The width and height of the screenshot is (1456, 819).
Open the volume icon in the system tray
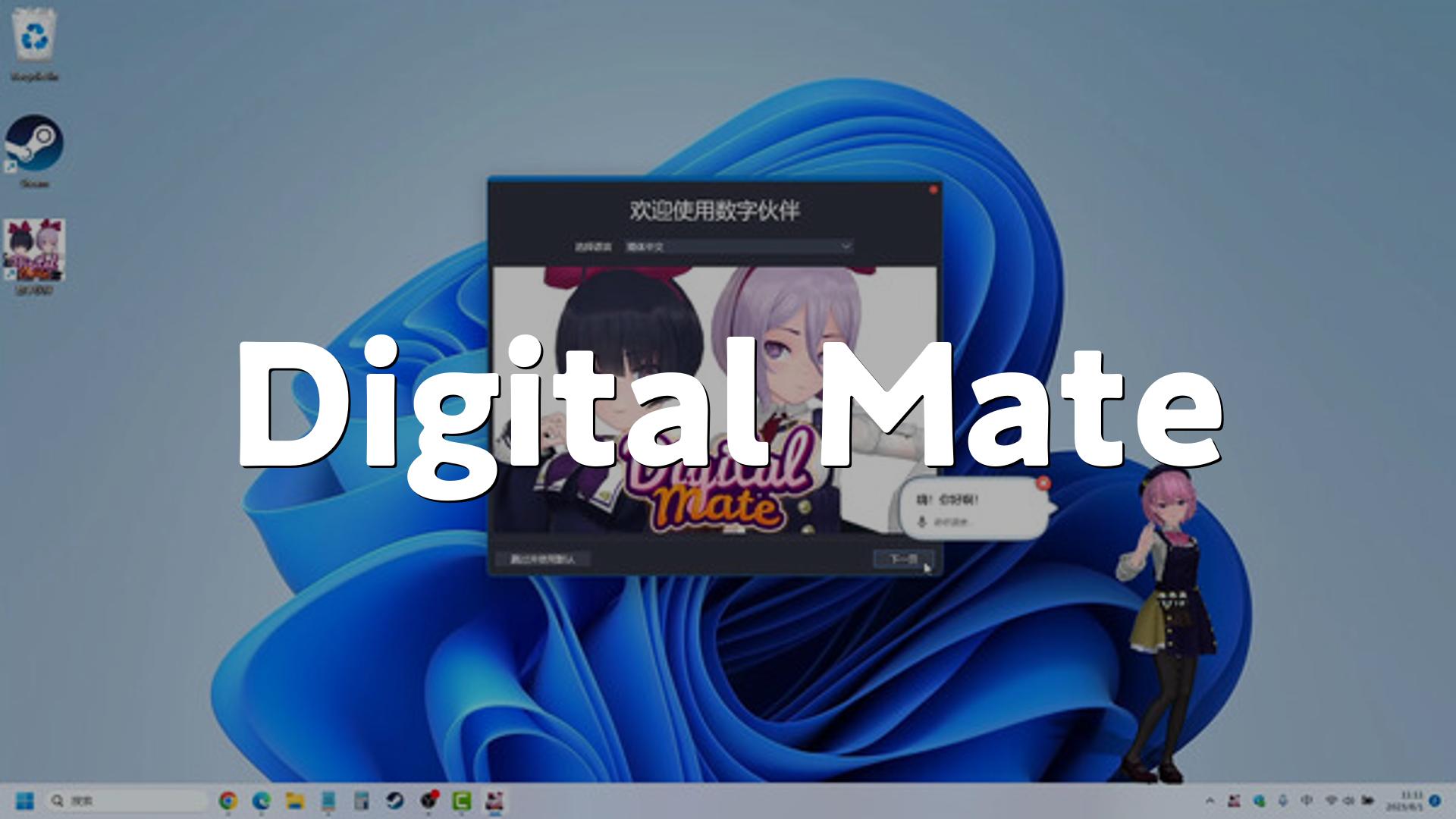(x=1349, y=801)
